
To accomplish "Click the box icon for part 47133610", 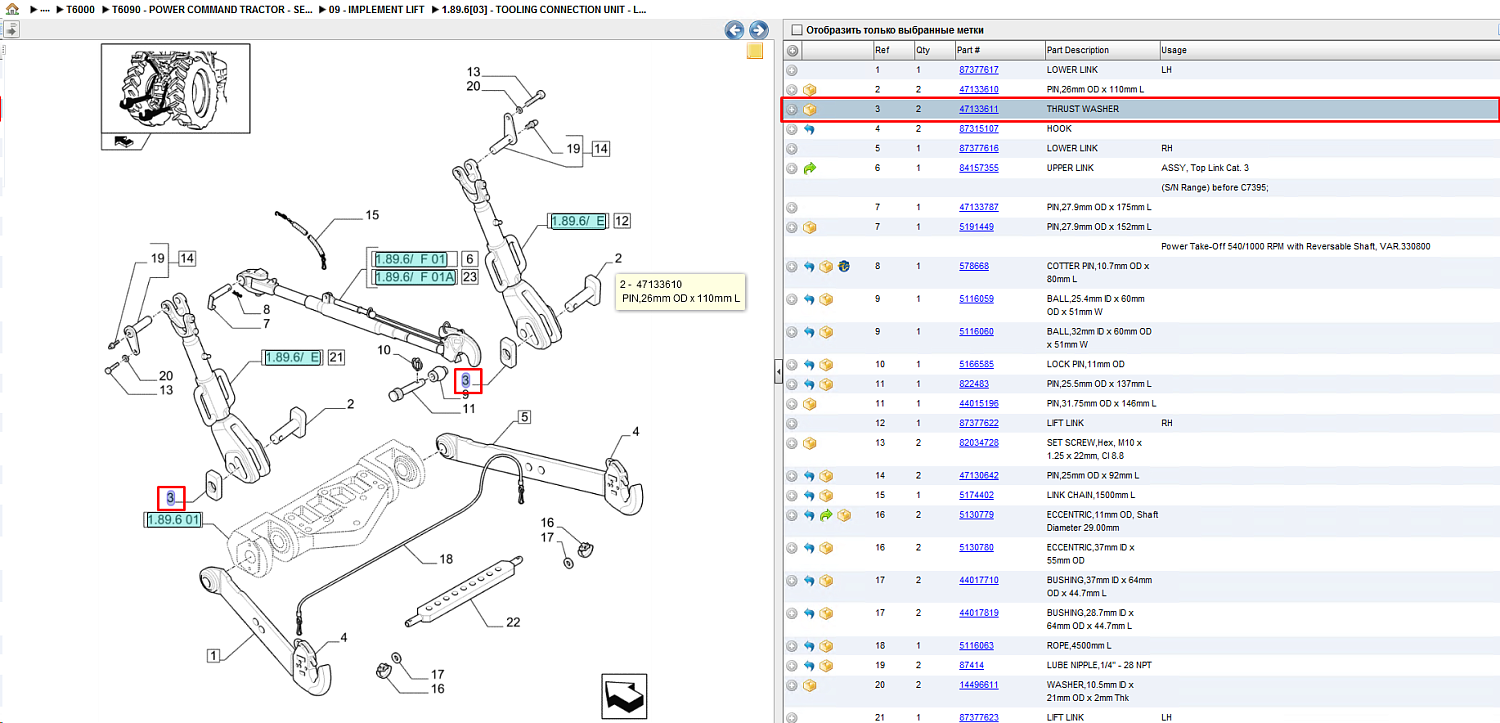I will 810,90.
